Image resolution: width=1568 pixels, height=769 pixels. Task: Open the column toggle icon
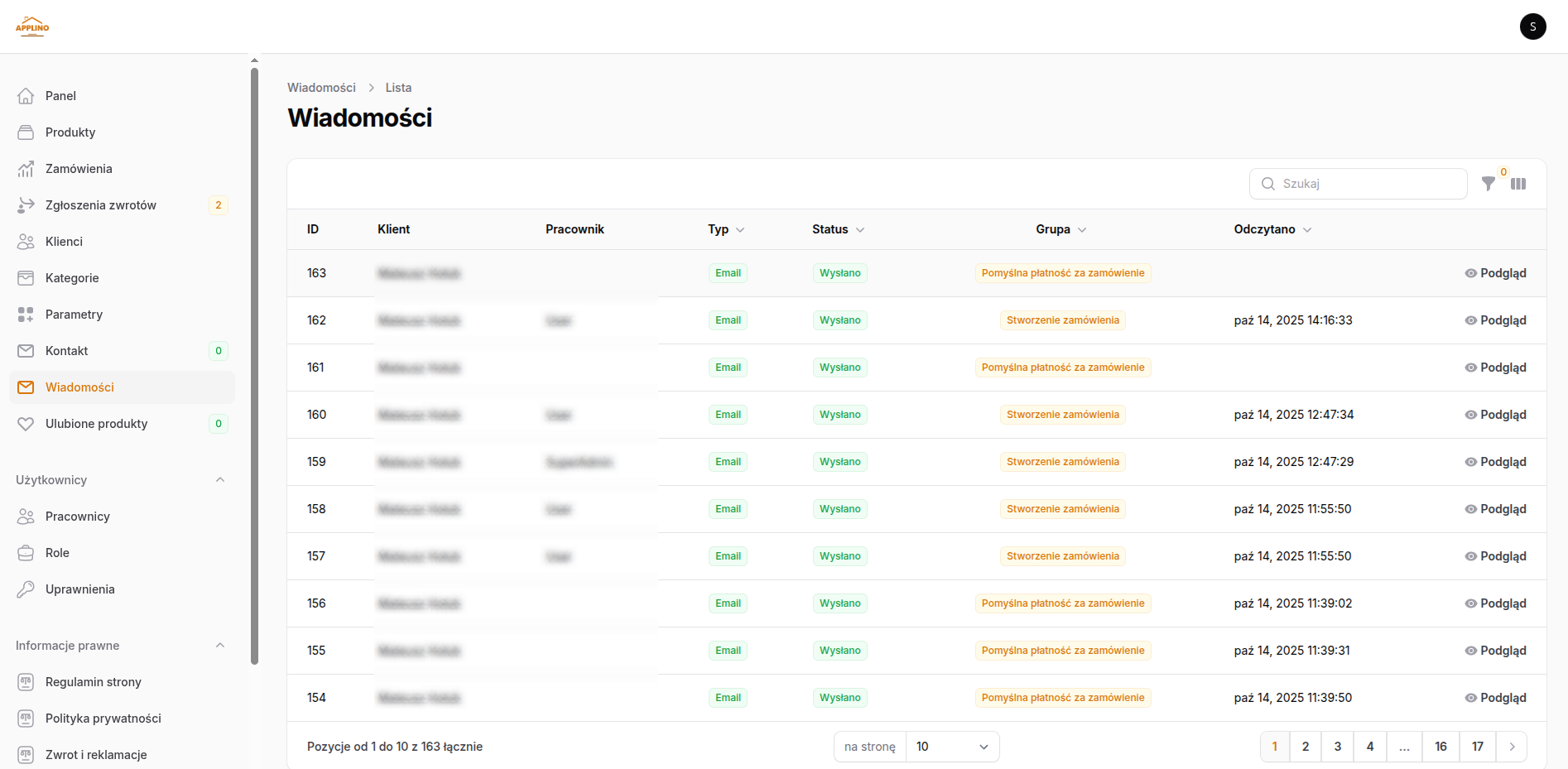[x=1518, y=184]
